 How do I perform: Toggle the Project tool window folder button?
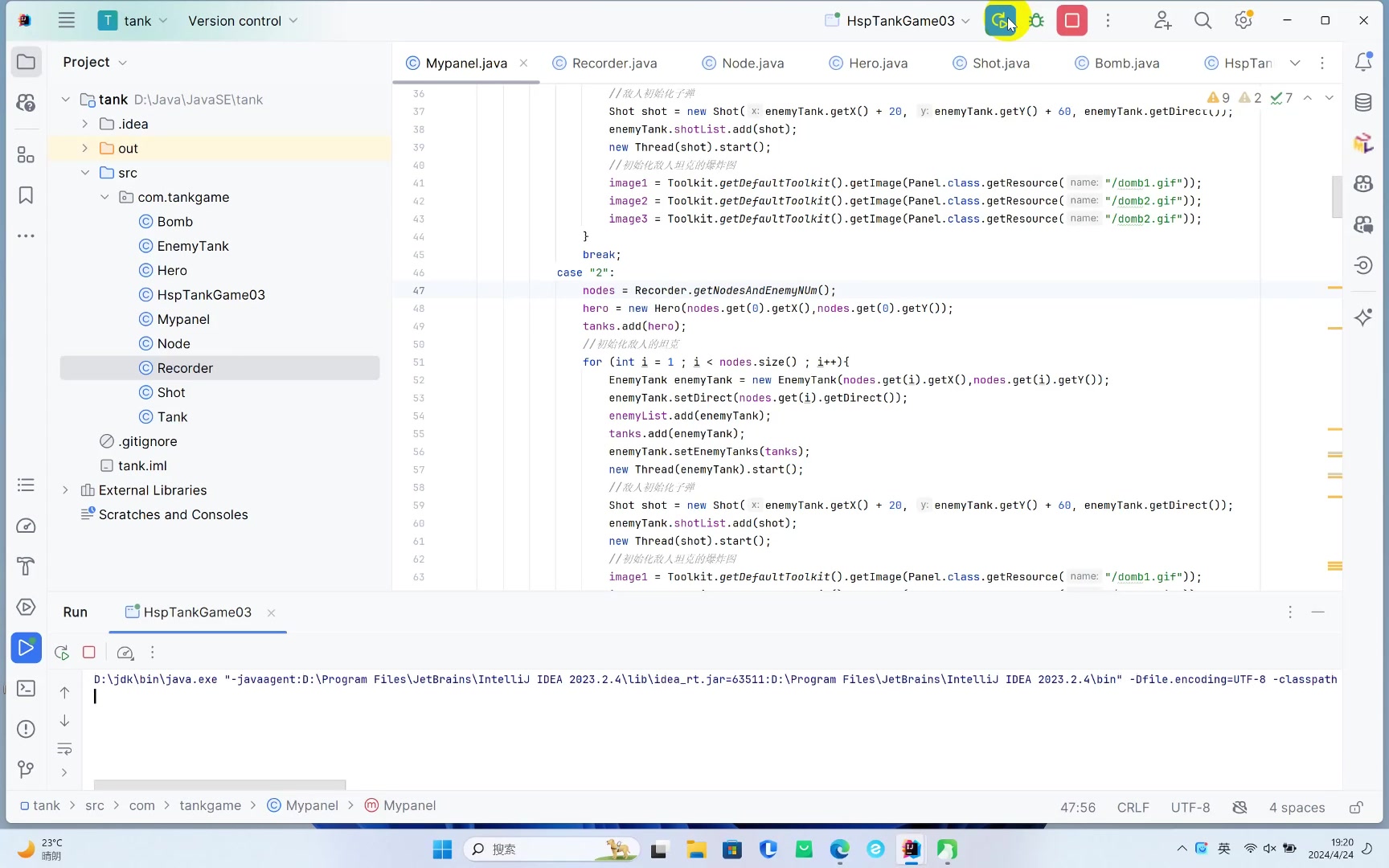point(26,62)
